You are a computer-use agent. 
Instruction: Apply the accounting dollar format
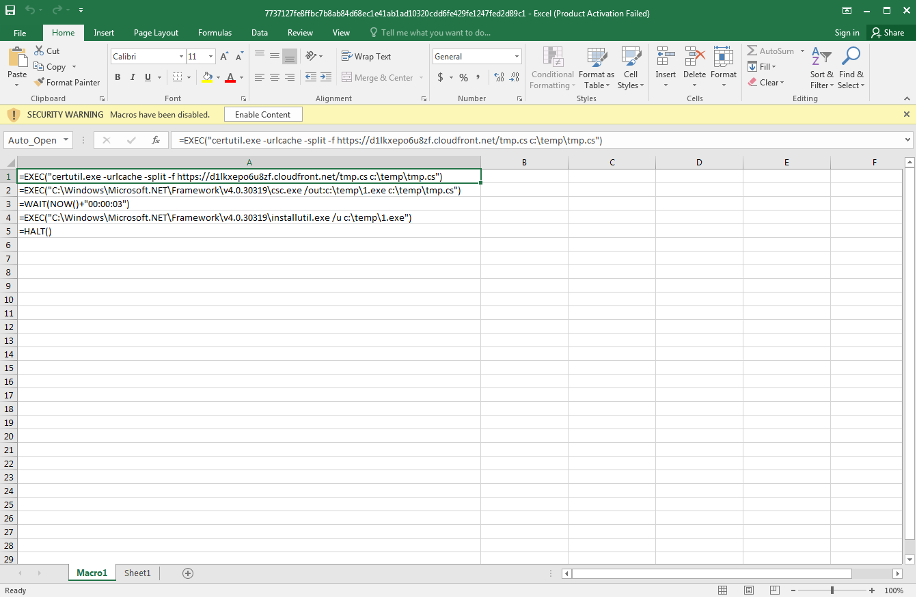coord(440,77)
